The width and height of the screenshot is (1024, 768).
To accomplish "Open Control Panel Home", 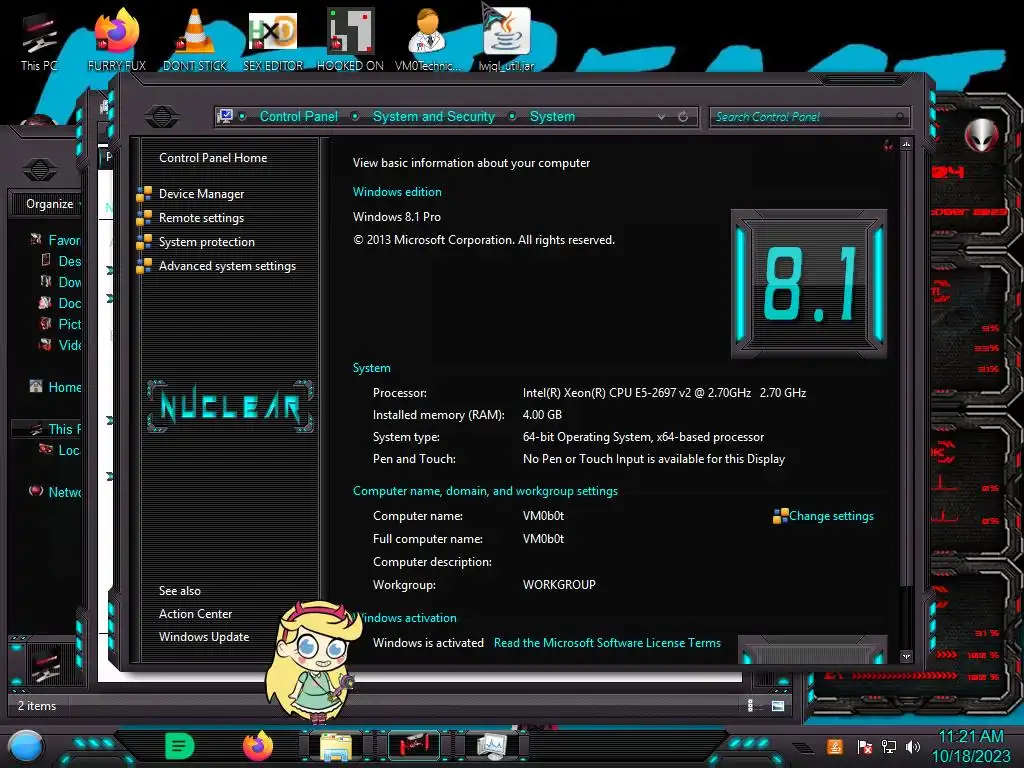I will (x=213, y=158).
